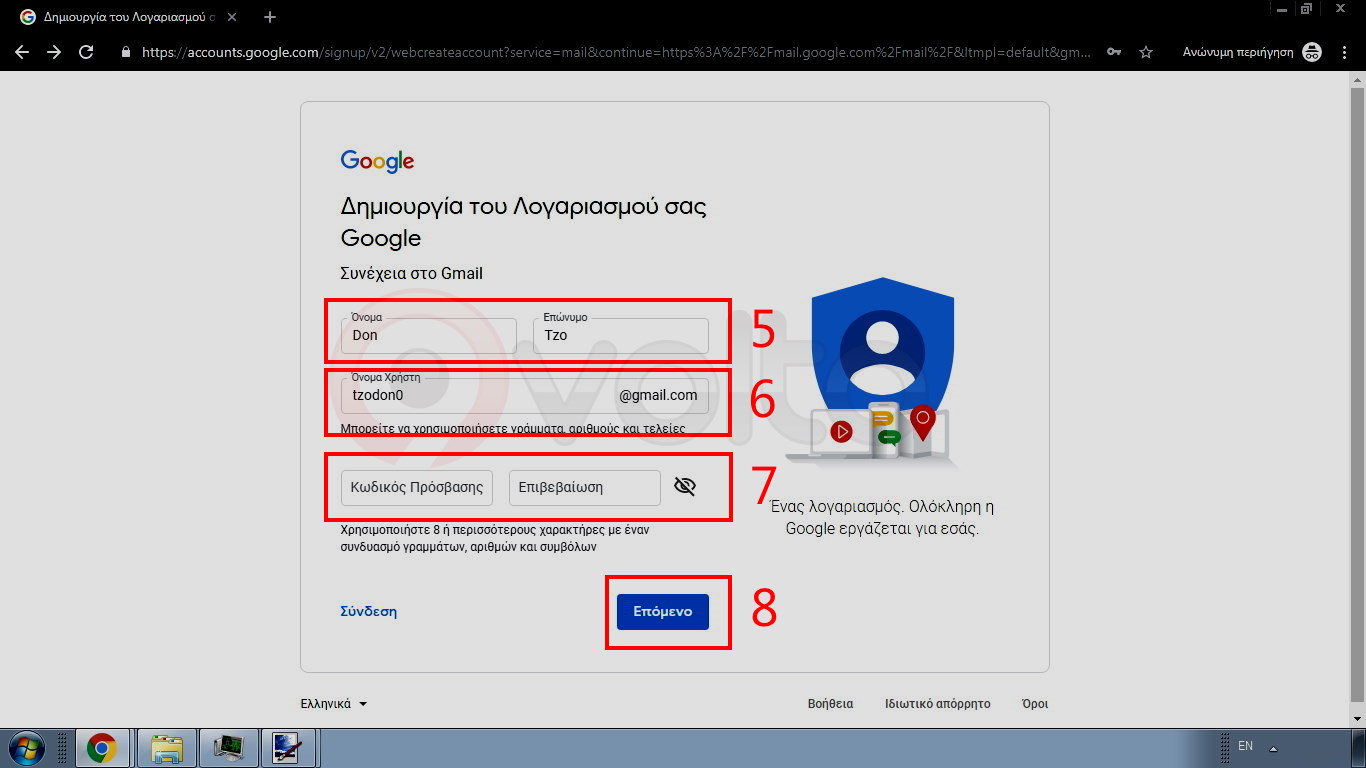The height and width of the screenshot is (768, 1366).
Task: Click the Chrome taskbar icon
Action: click(100, 748)
